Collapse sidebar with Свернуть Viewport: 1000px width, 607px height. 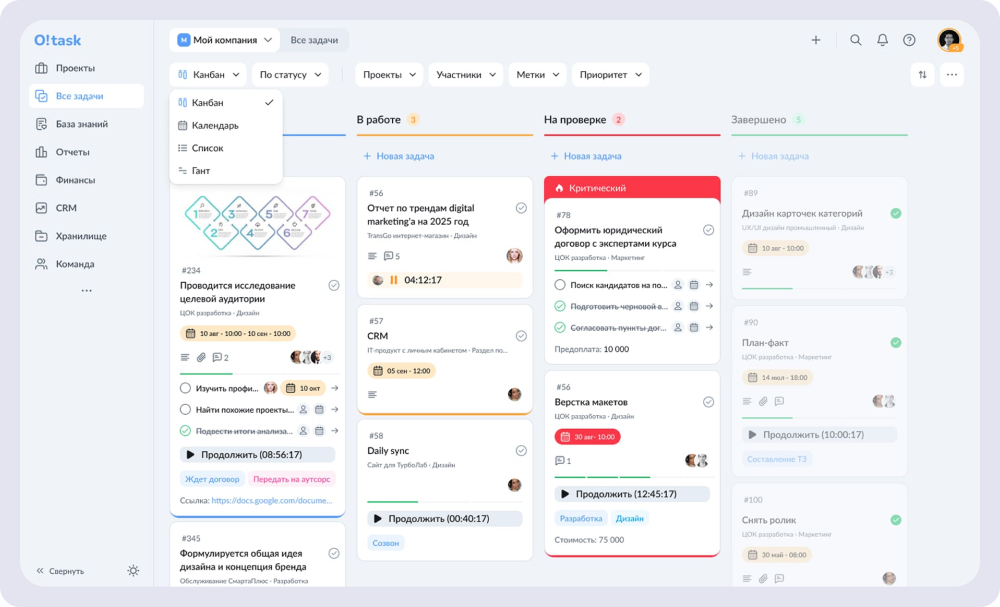pos(60,571)
